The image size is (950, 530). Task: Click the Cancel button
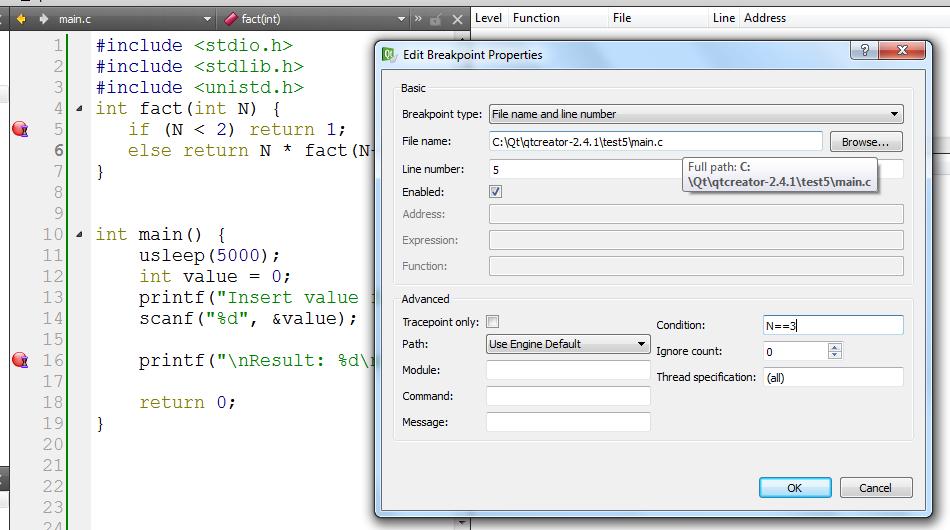click(x=875, y=488)
